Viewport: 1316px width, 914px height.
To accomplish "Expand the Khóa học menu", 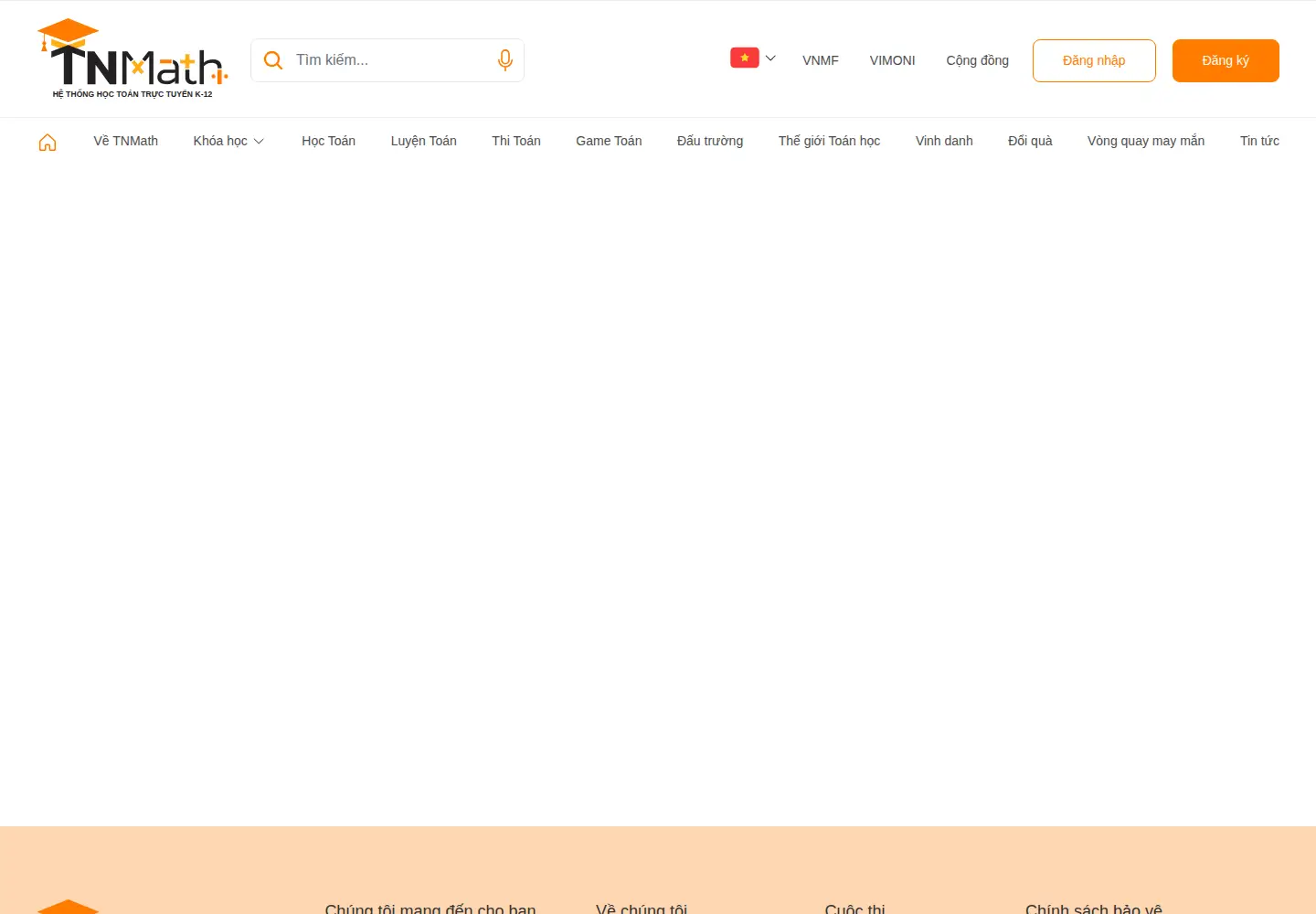I will (x=228, y=141).
